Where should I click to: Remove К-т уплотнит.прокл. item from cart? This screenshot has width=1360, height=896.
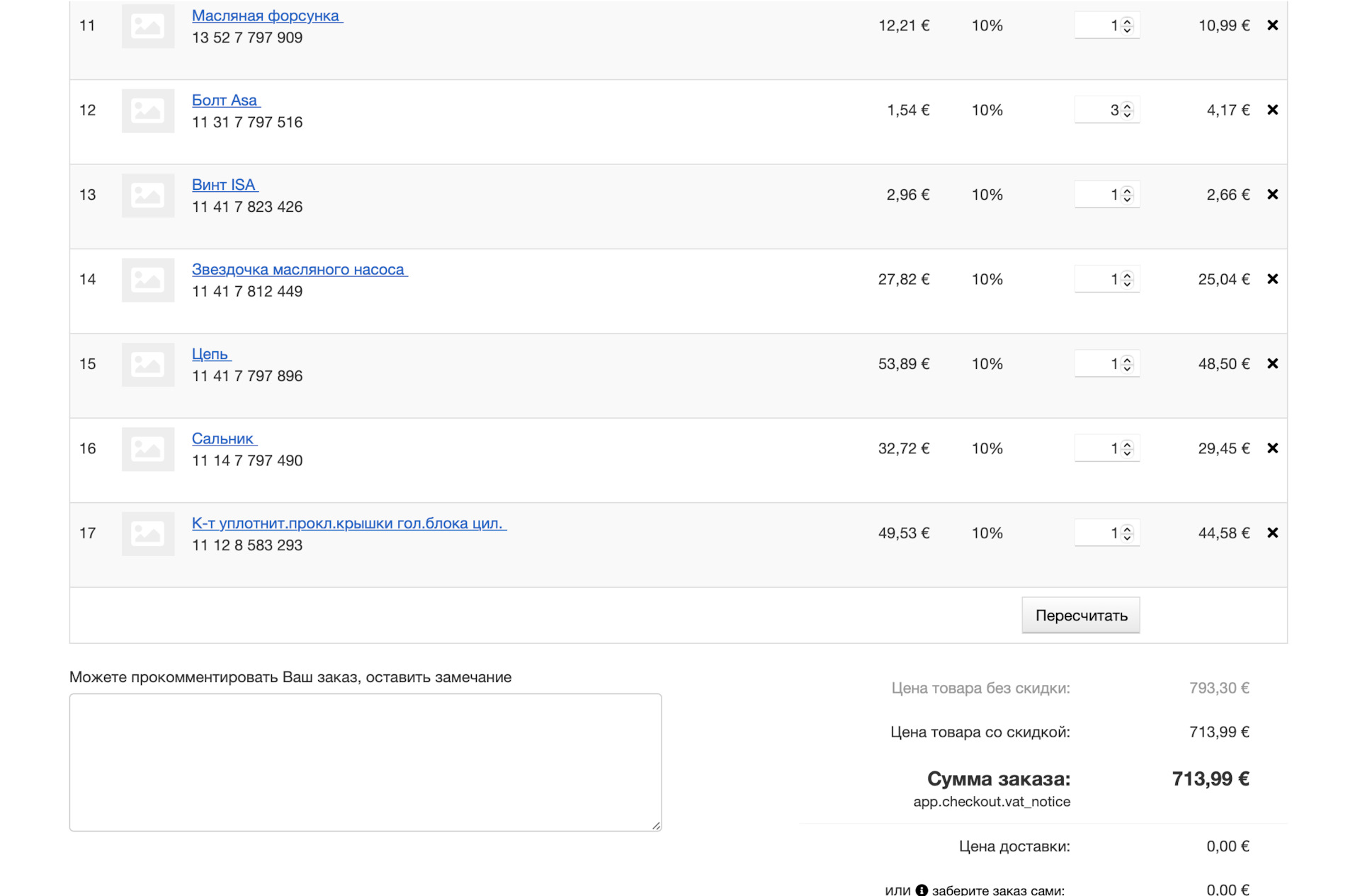tap(1272, 533)
